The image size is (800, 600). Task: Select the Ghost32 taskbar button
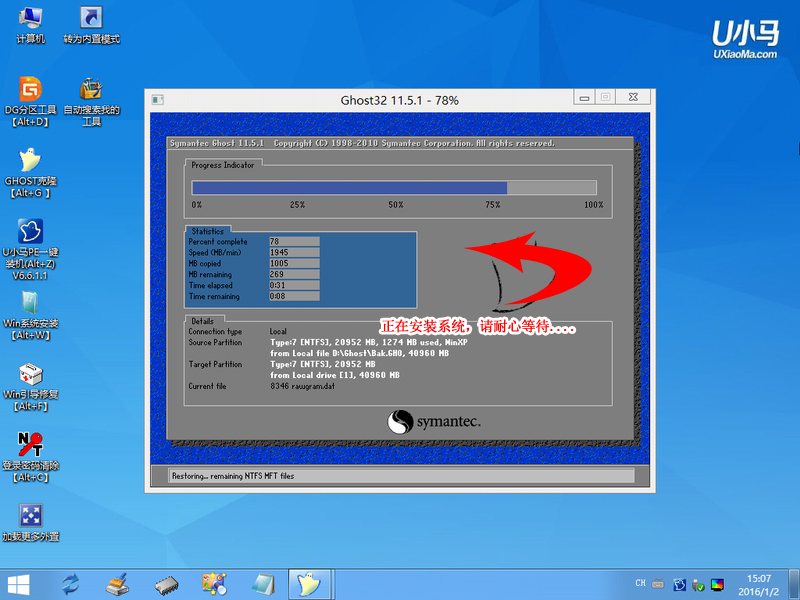coord(309,583)
